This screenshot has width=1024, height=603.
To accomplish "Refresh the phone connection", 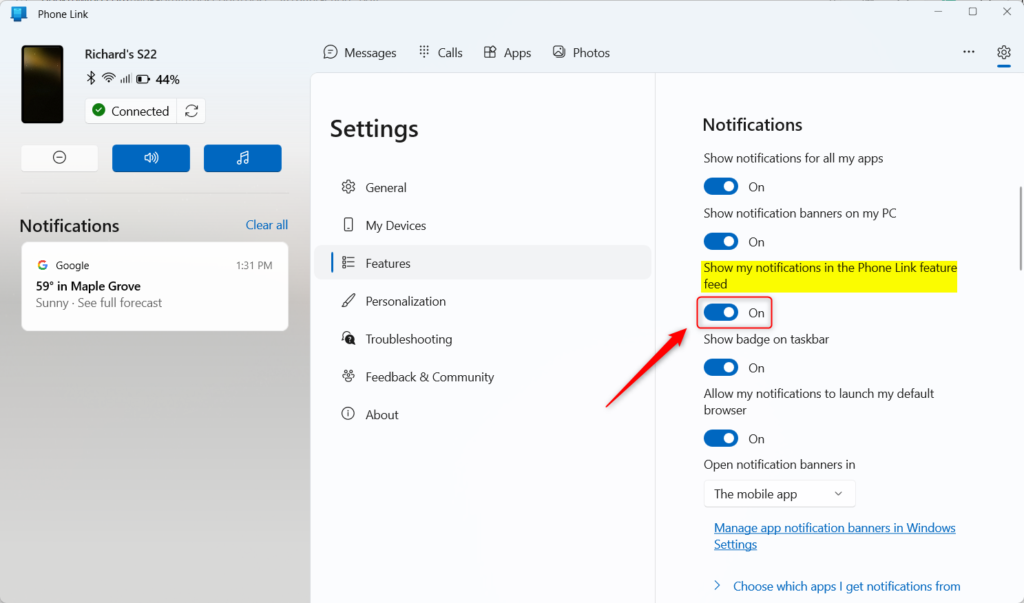I will click(x=191, y=111).
